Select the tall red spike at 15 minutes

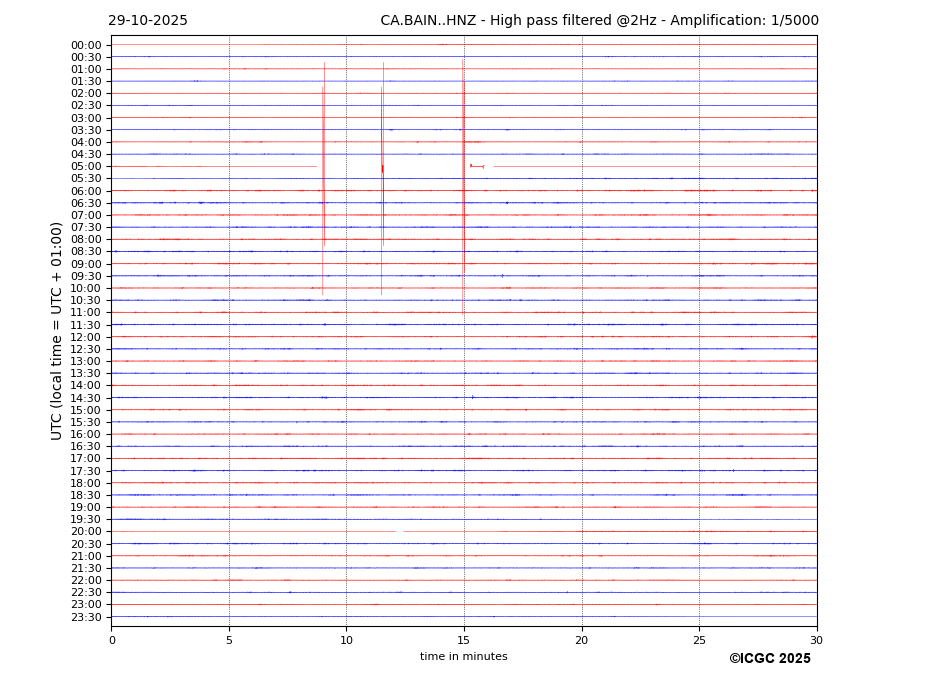[x=463, y=170]
